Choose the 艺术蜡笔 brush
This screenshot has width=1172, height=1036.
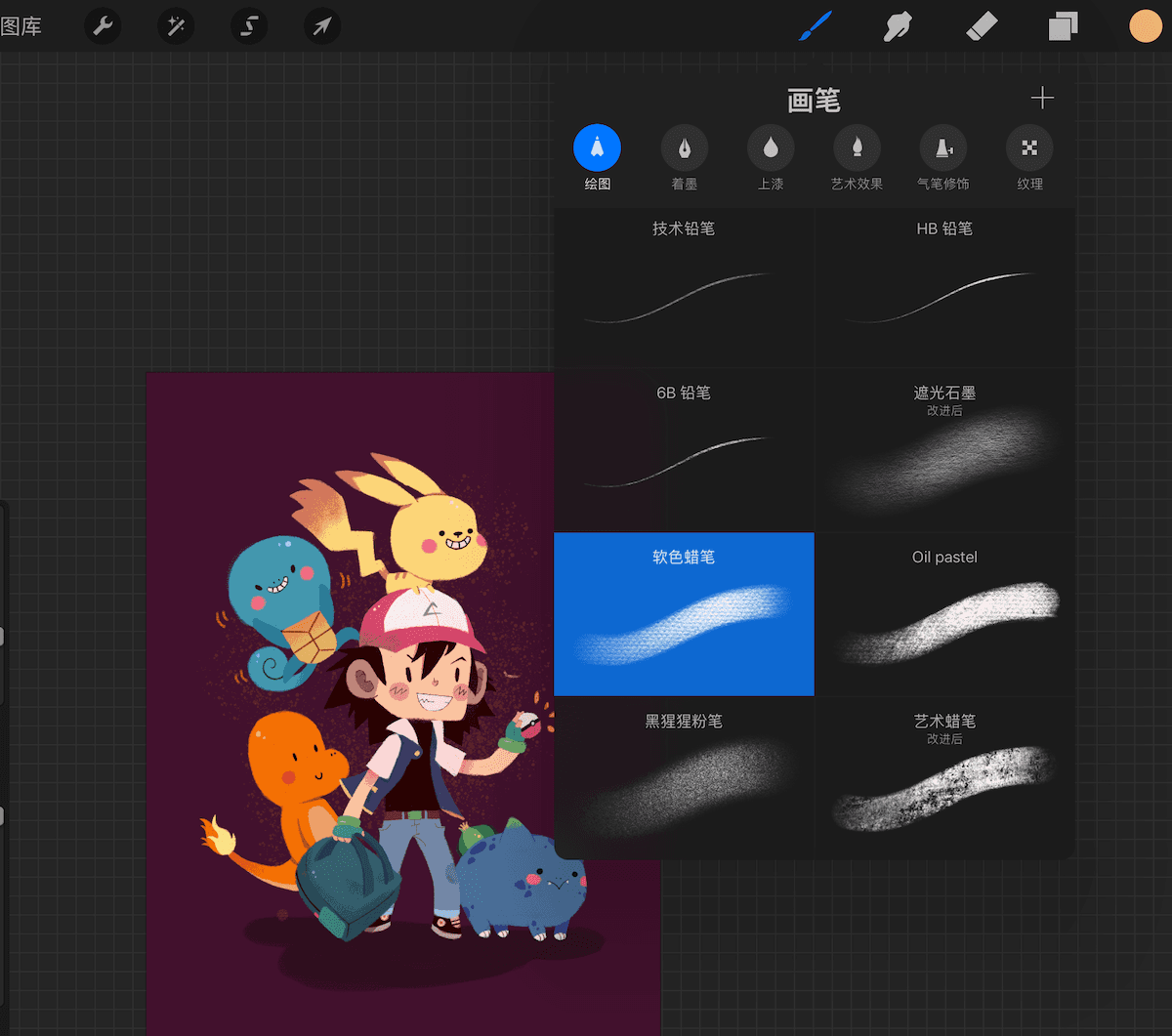pos(944,778)
